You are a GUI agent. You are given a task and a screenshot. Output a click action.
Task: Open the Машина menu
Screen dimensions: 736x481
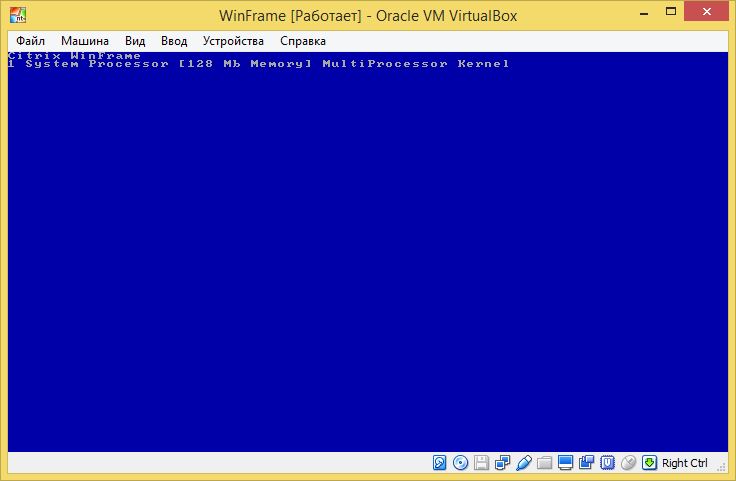coord(85,41)
